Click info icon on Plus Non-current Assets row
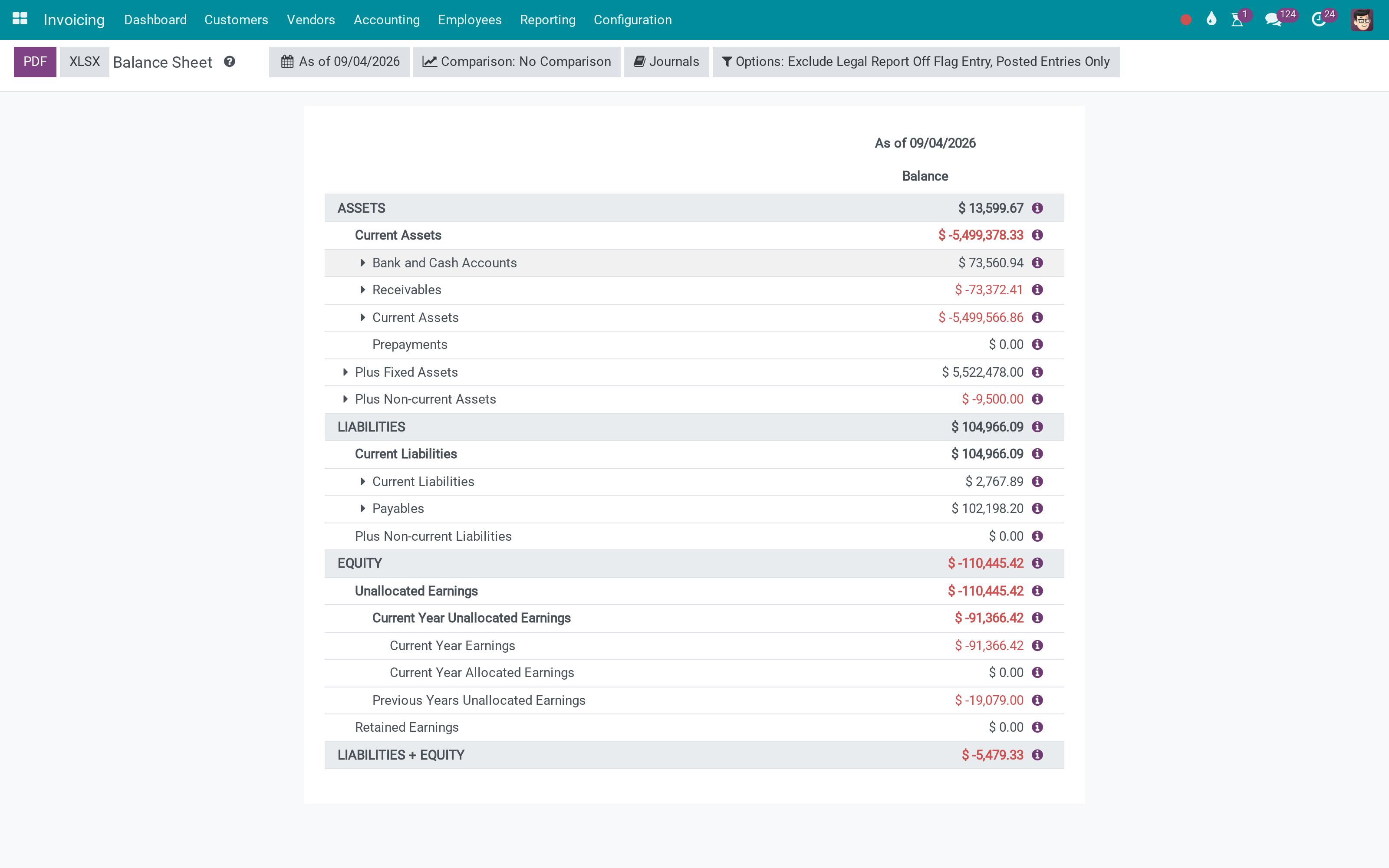The width and height of the screenshot is (1389, 868). (x=1037, y=399)
